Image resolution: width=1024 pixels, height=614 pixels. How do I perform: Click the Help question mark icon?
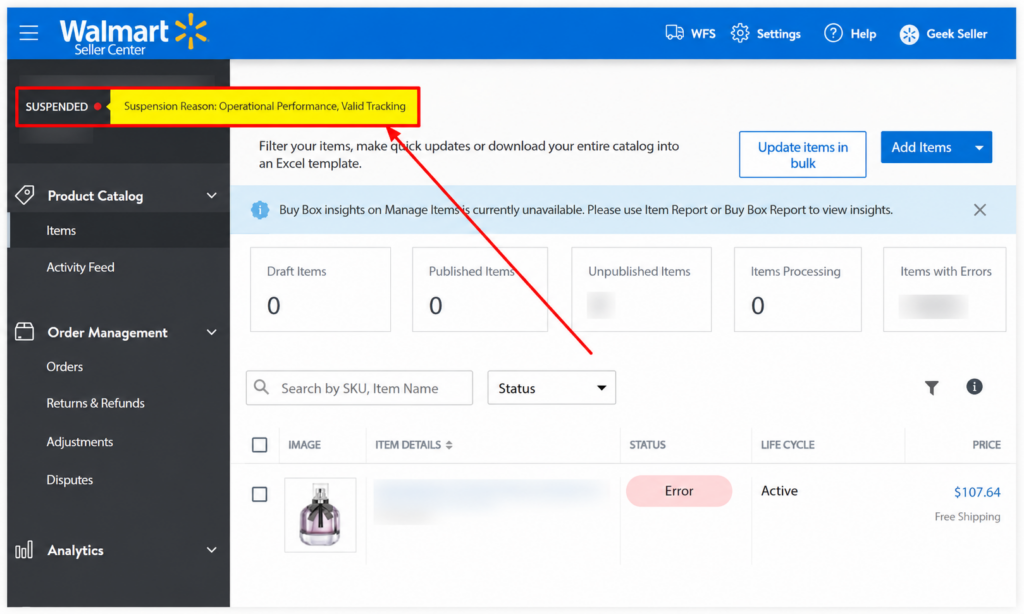tap(833, 33)
